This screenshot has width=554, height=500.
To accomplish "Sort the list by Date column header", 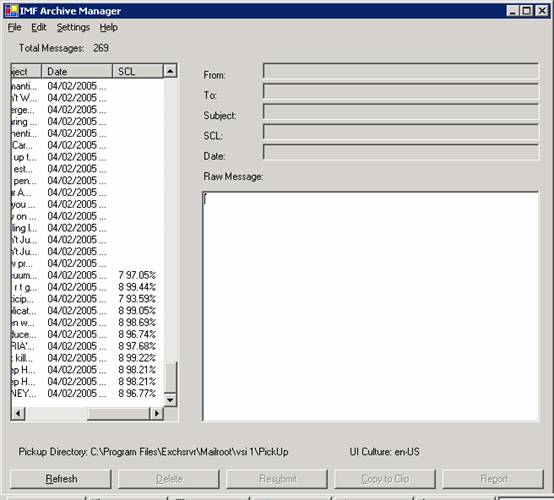I will coord(77,71).
